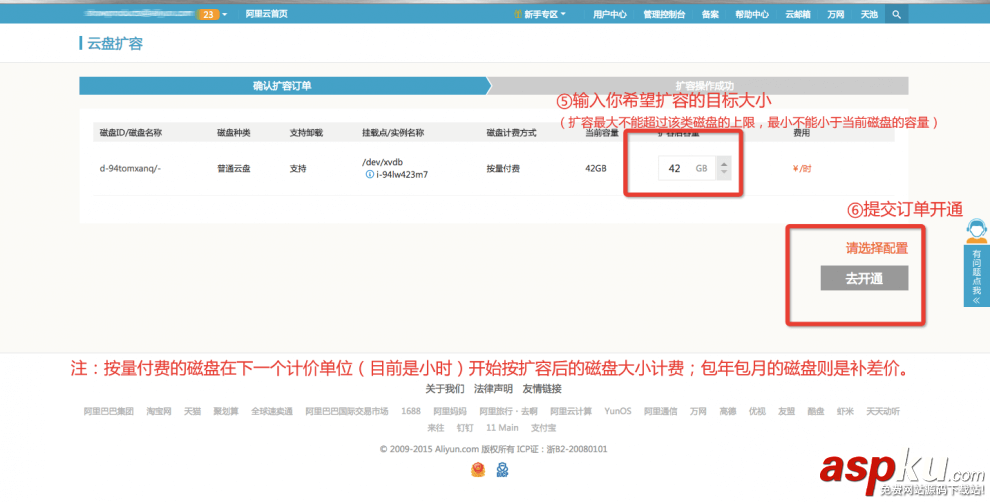Open the 聚划算 footer link
The height and width of the screenshot is (502, 990).
pos(225,411)
